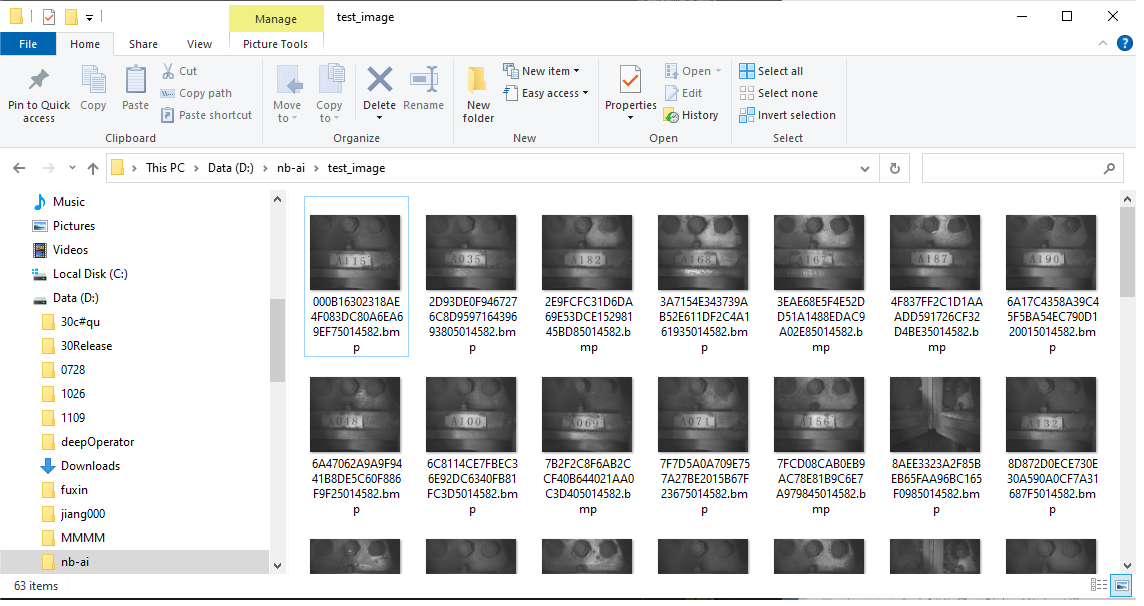Viewport: 1144px width, 606px height.
Task: Select Videos in navigation pane
Action: (x=70, y=250)
